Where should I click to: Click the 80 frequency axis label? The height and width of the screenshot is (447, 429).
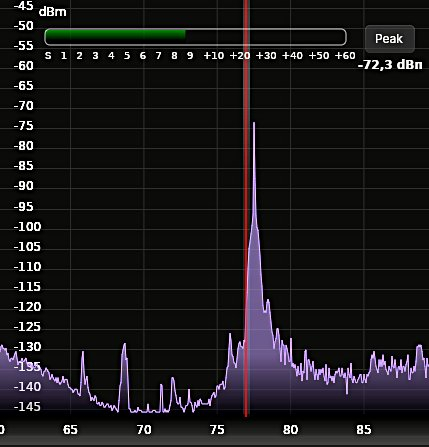[290, 430]
